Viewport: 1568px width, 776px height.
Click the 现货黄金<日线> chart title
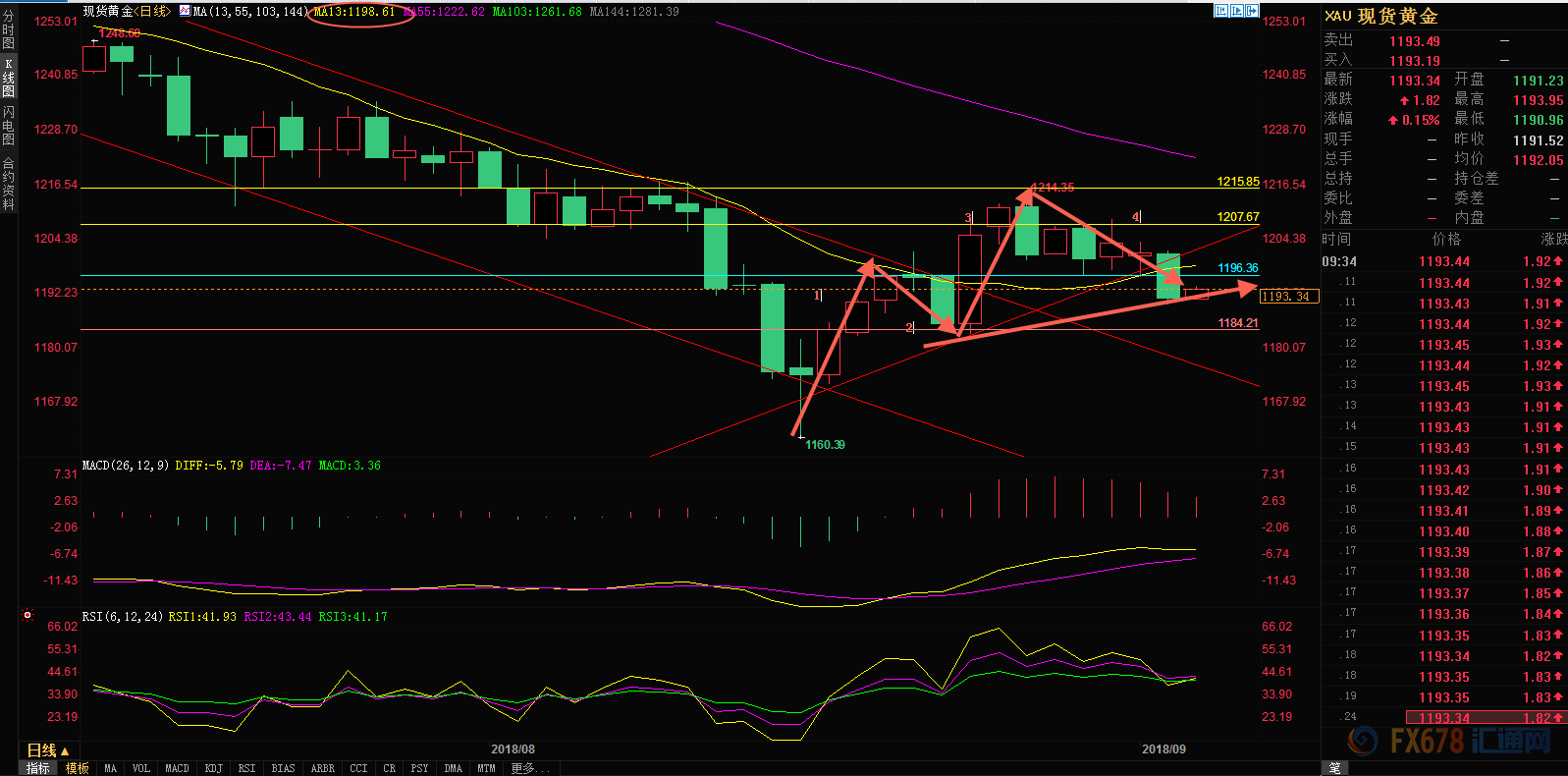[127, 11]
